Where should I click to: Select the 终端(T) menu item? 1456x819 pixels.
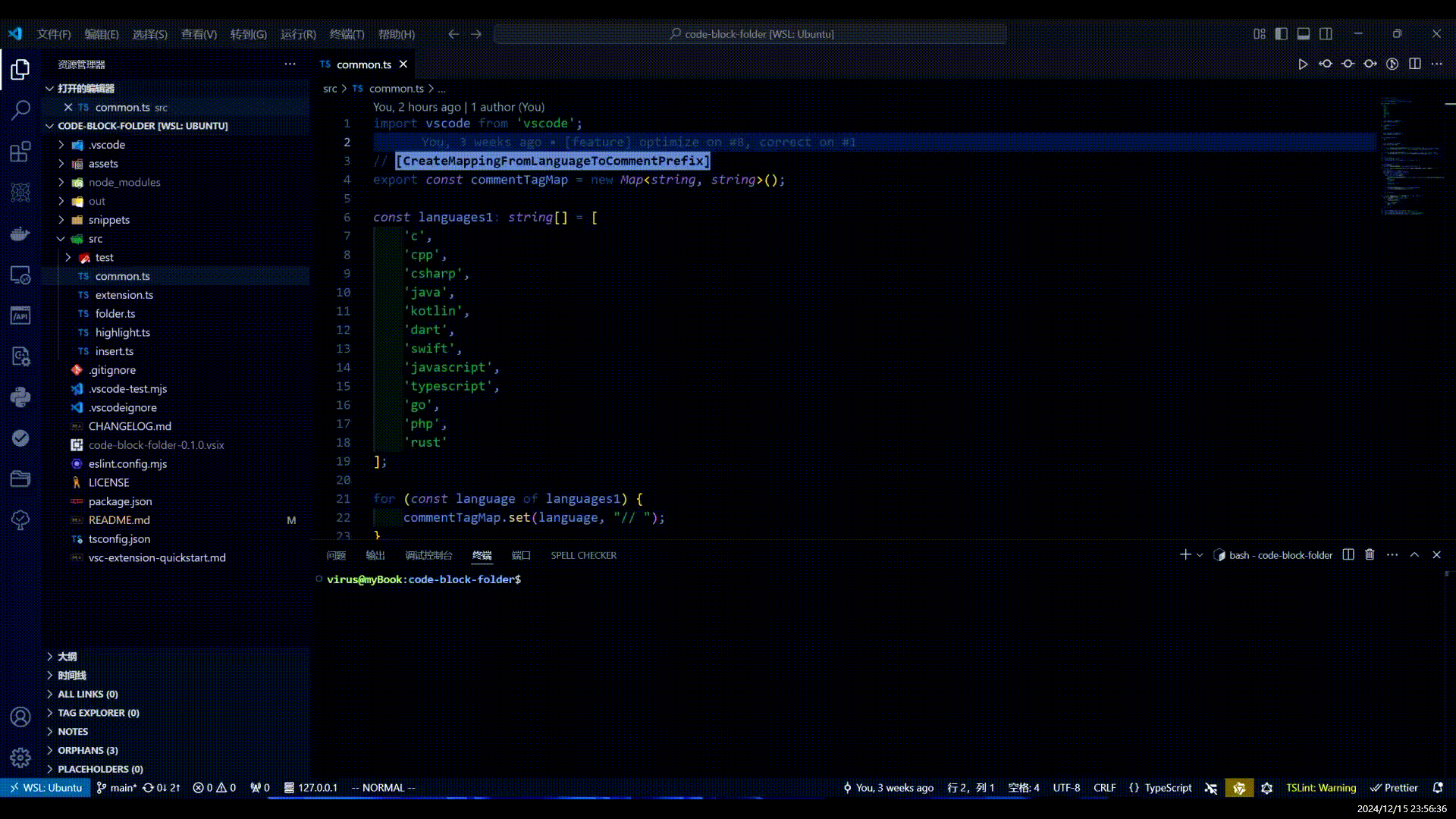pos(346,33)
